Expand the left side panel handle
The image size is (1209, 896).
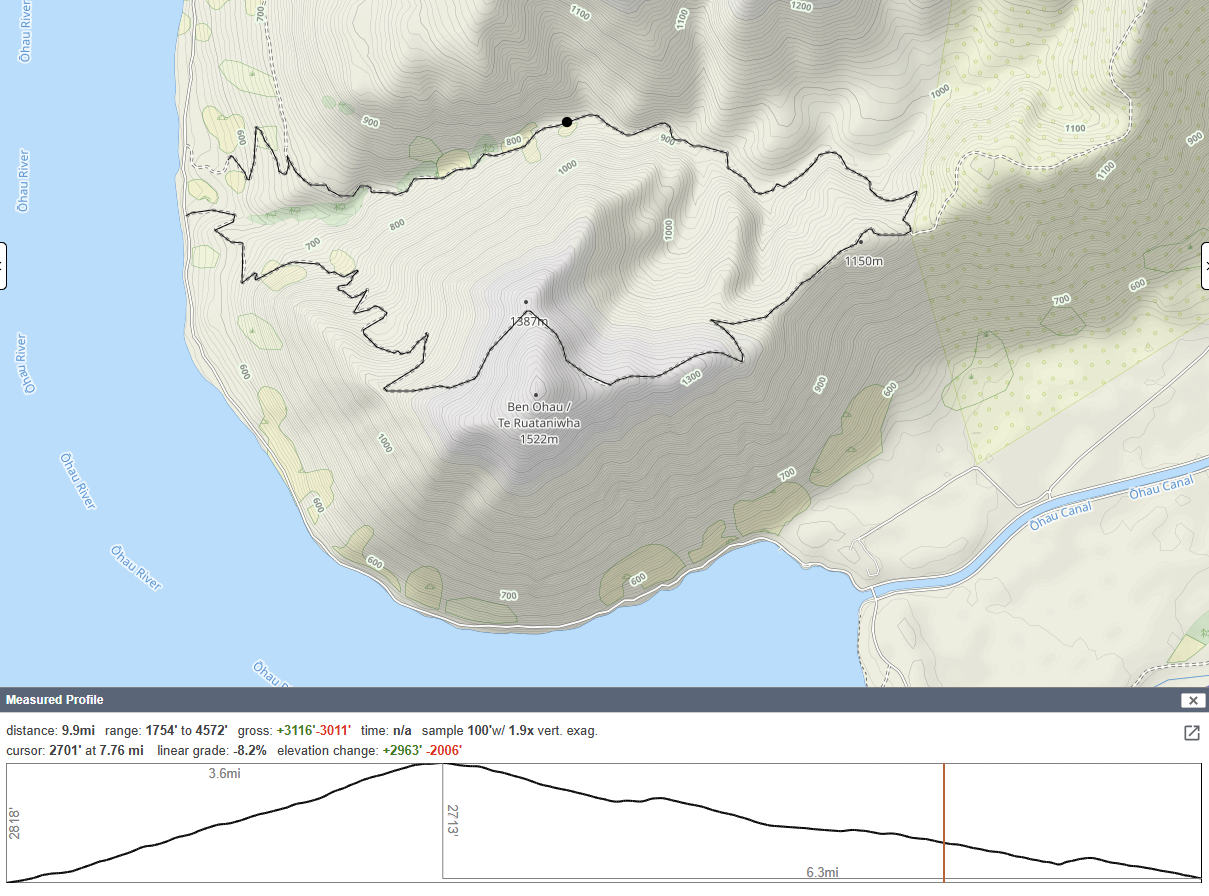[x=3, y=265]
